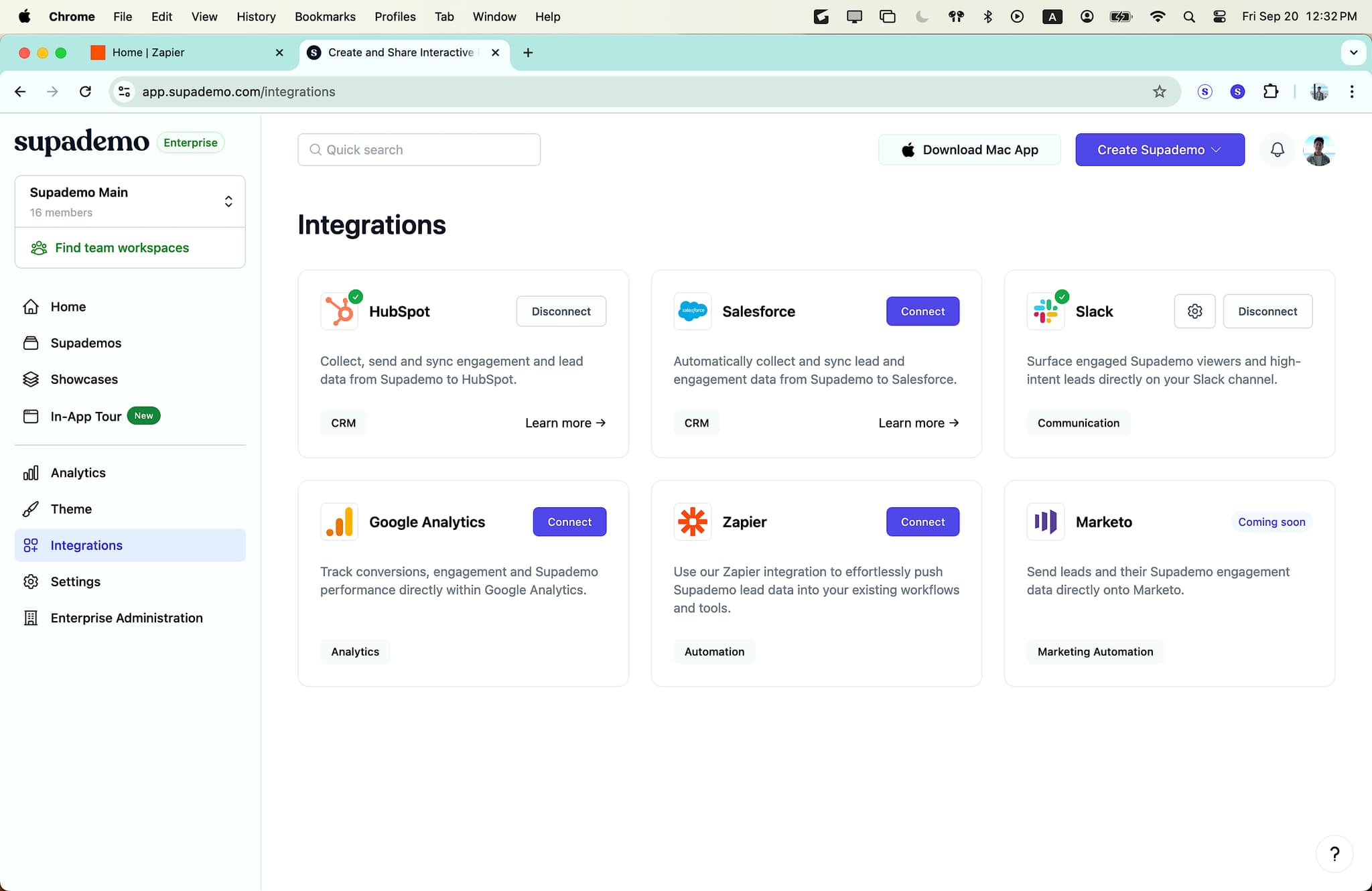
Task: Open macOS Control Center
Action: 1220,17
